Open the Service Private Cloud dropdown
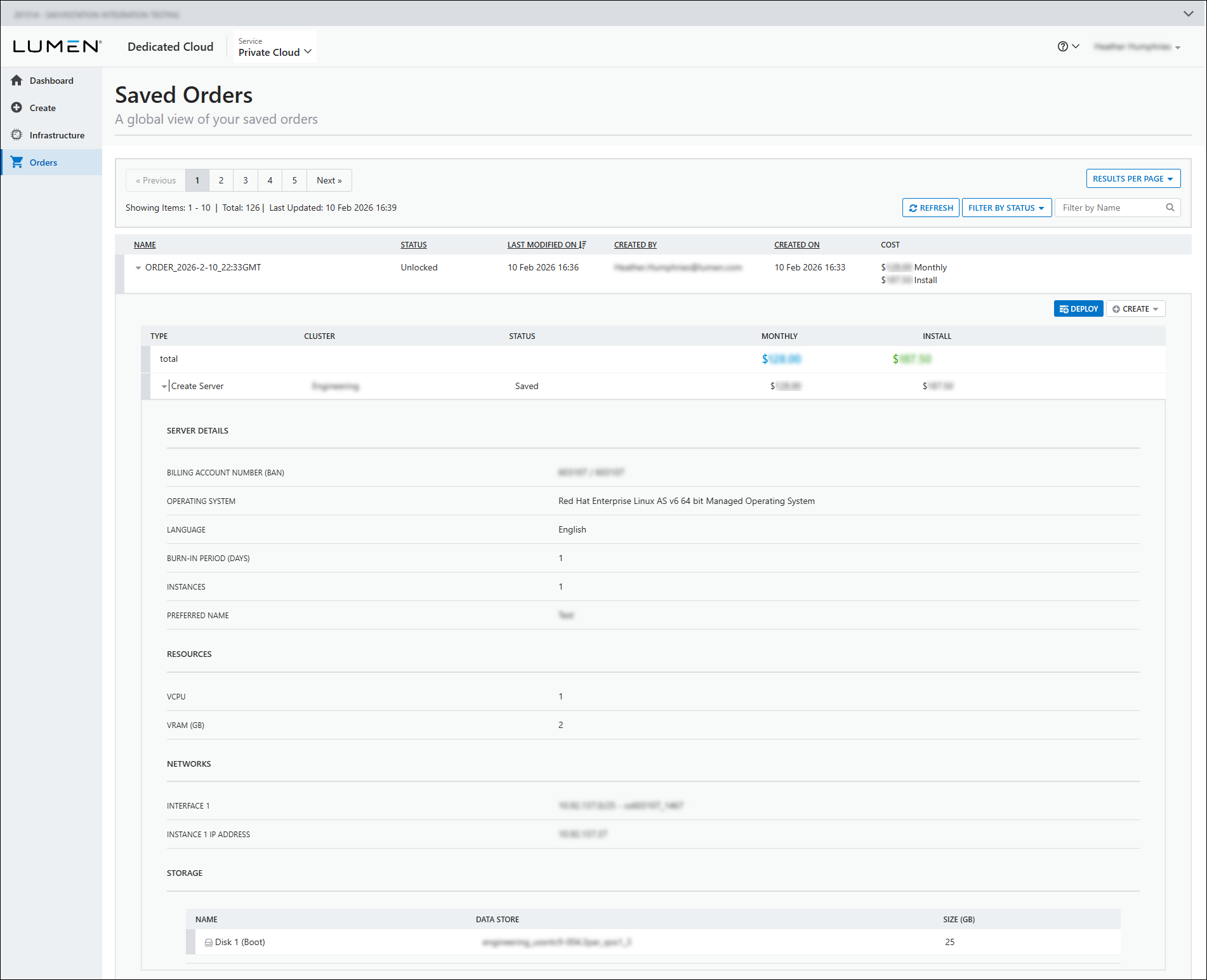The height and width of the screenshot is (980, 1207). coord(275,47)
